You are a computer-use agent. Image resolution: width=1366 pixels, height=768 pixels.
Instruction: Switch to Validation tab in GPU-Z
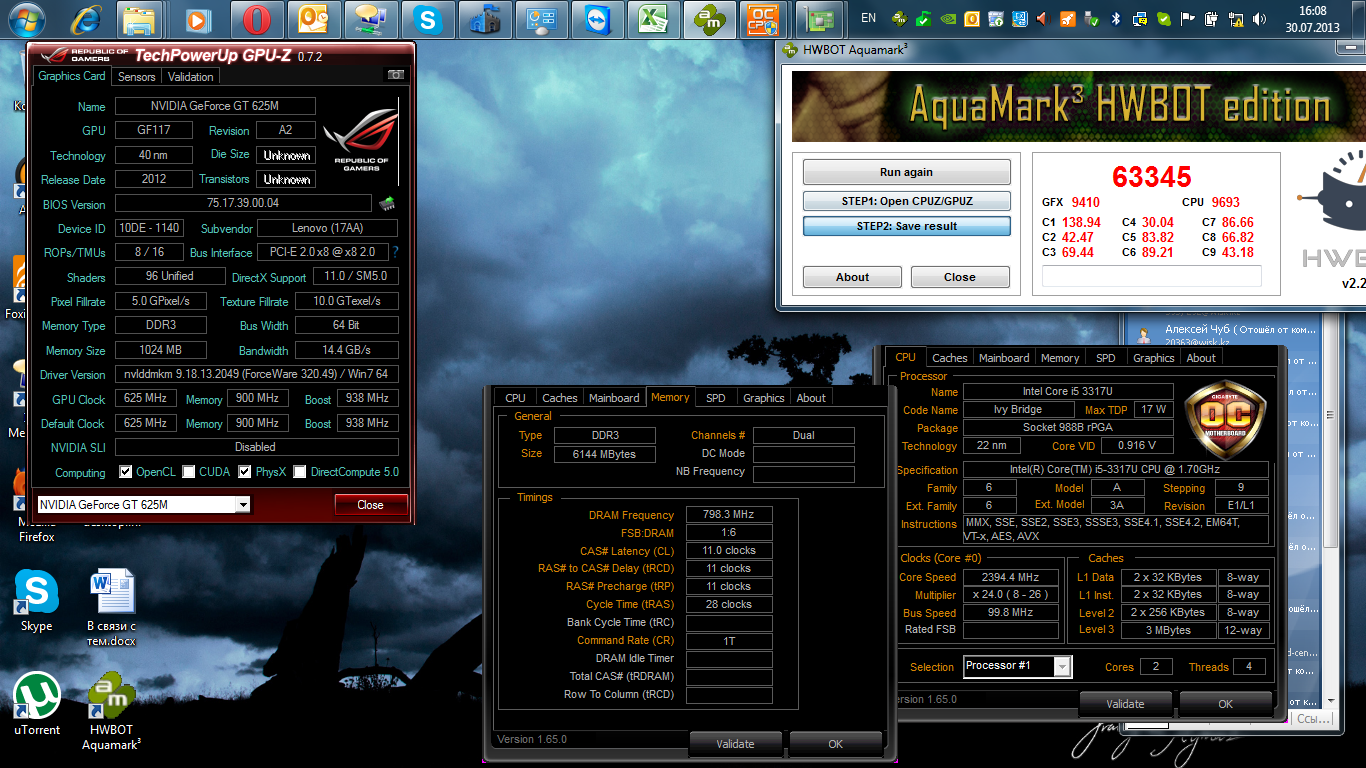pos(190,77)
